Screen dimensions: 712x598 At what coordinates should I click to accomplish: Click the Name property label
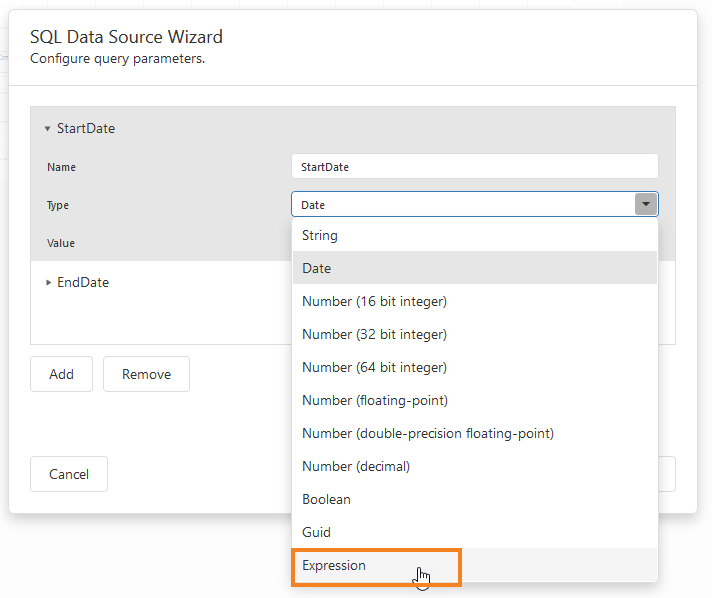[x=61, y=167]
